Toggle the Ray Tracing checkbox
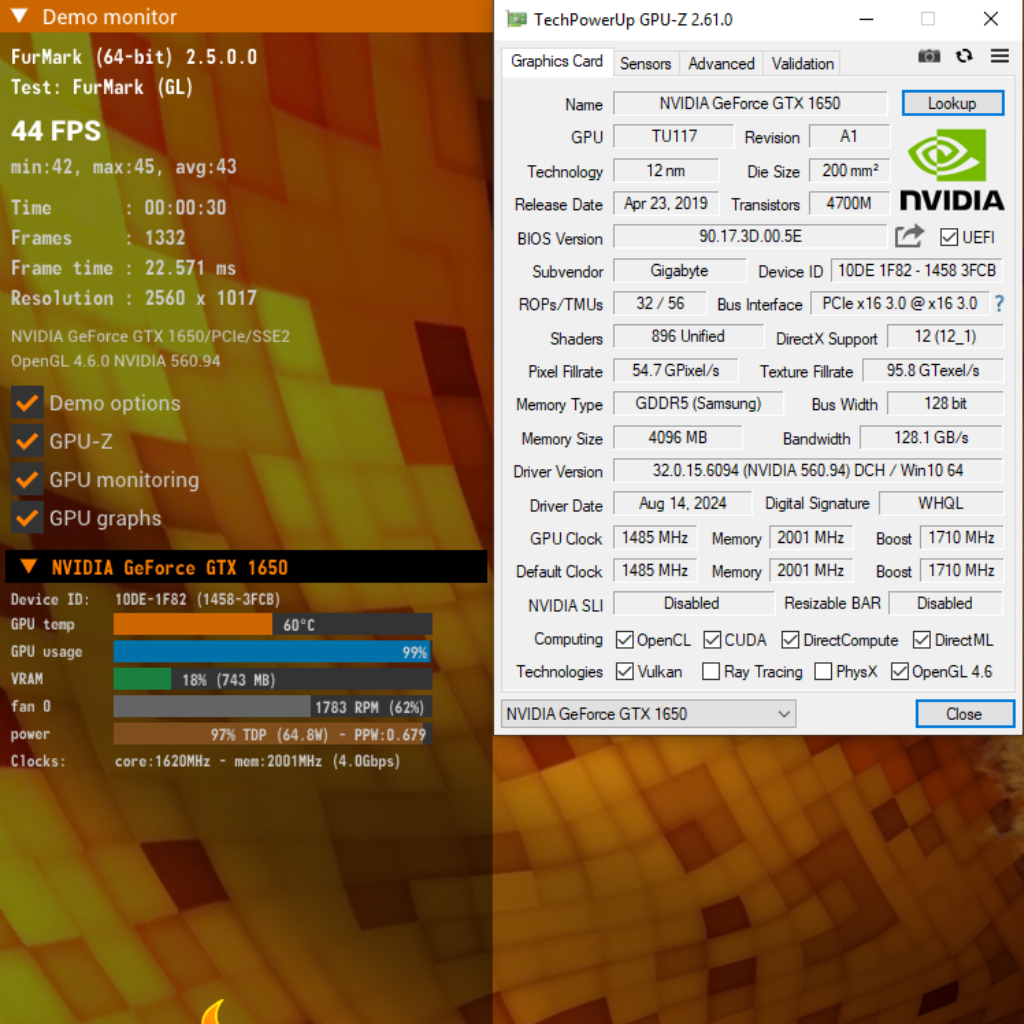The height and width of the screenshot is (1024, 1024). [711, 672]
